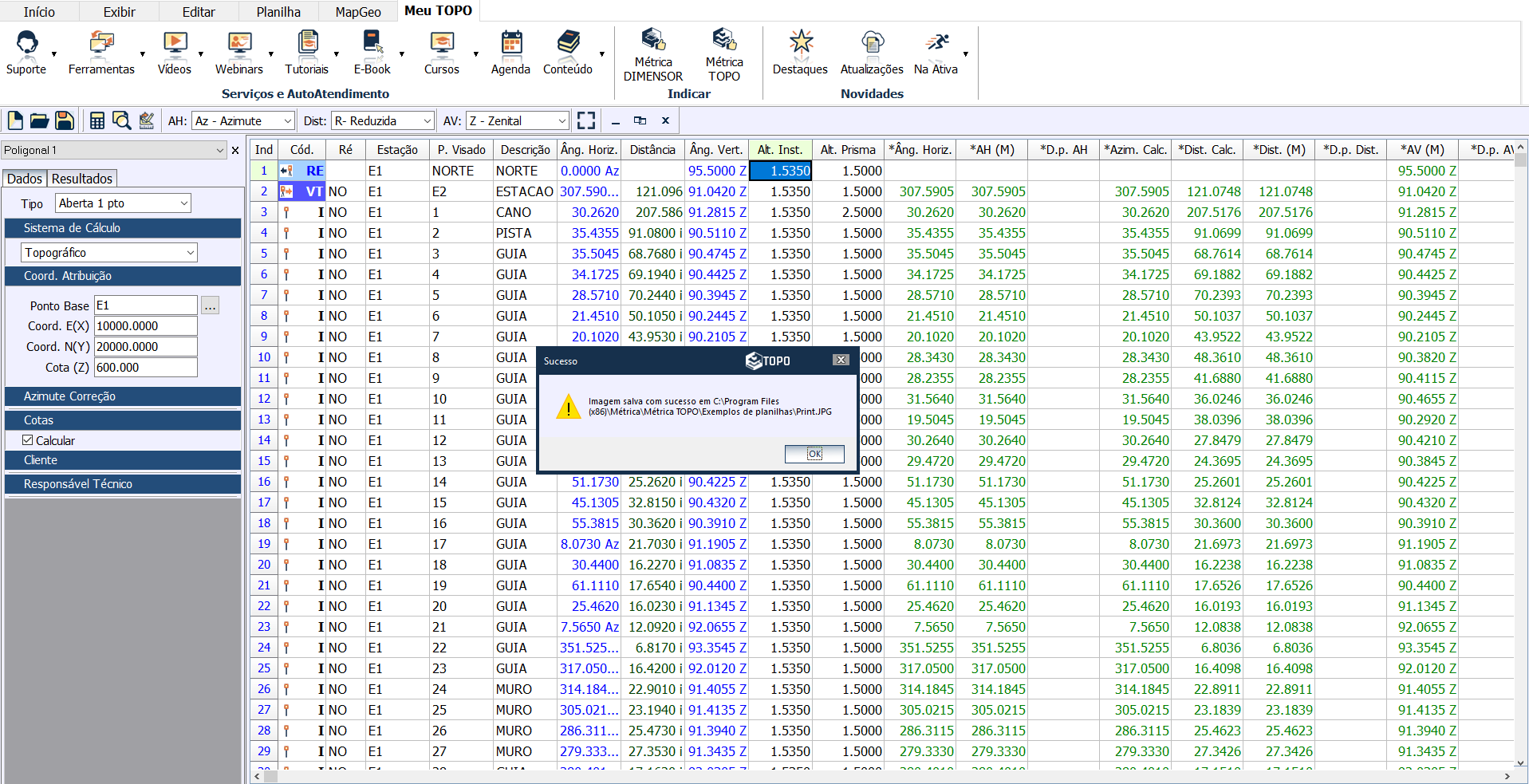
Task: Click the magnifier search sheet icon
Action: coord(121,120)
